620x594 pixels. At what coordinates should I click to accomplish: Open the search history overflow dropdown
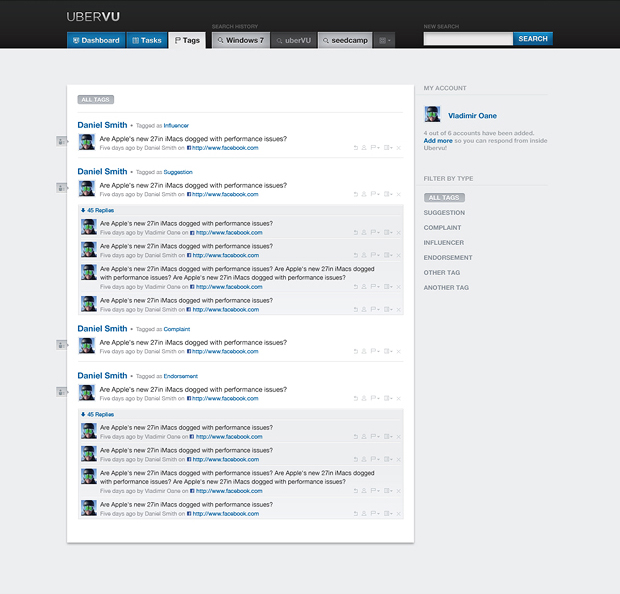pos(385,40)
